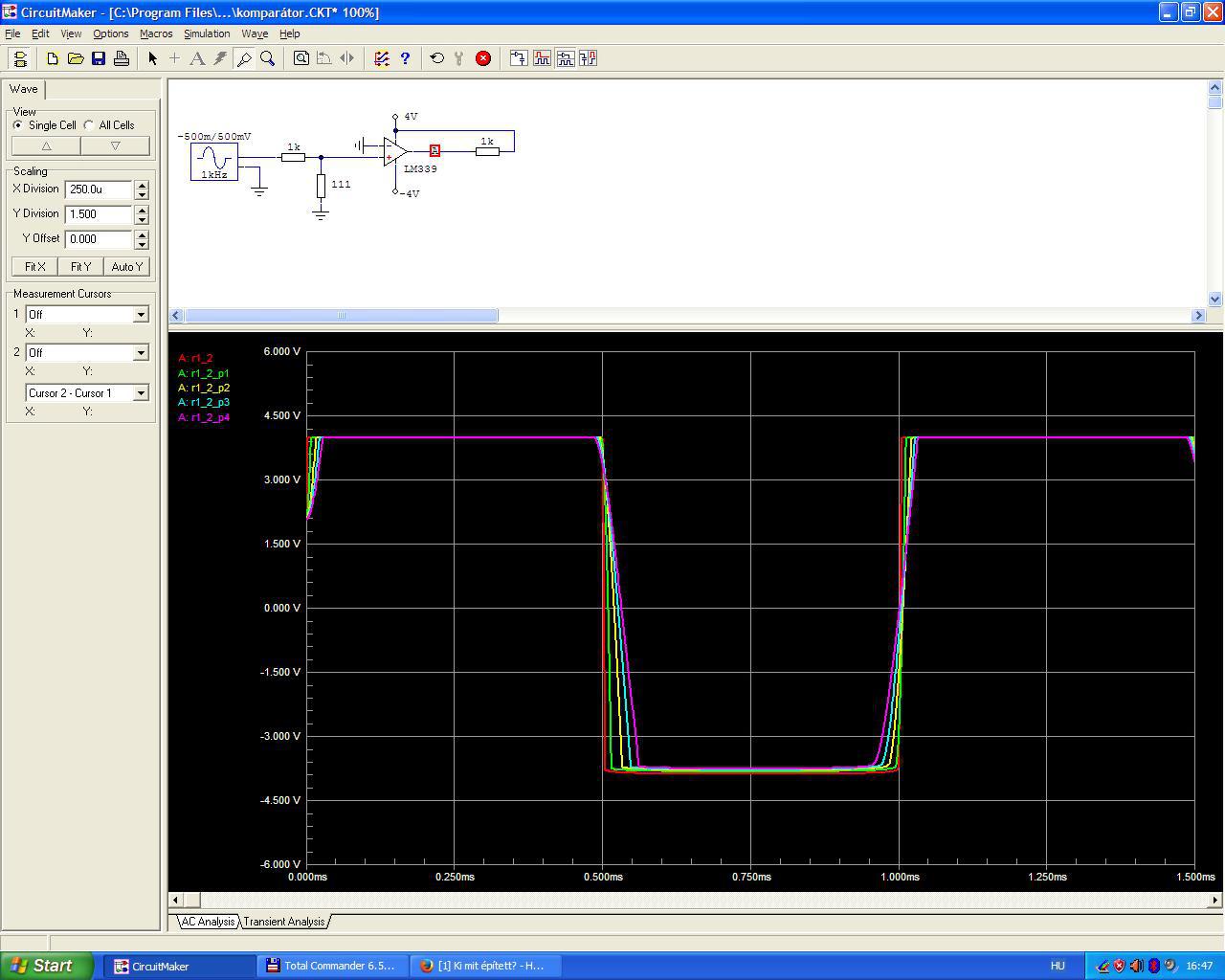Click the X Division input field
This screenshot has height=980, width=1225.
click(x=99, y=189)
